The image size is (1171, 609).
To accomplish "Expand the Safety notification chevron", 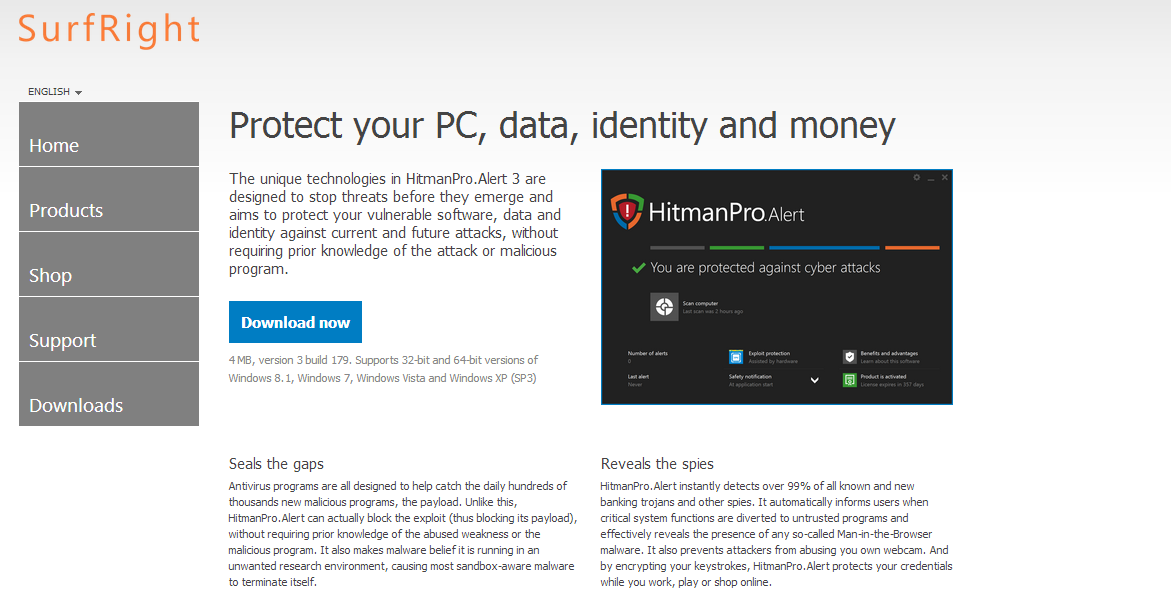I will click(x=815, y=380).
